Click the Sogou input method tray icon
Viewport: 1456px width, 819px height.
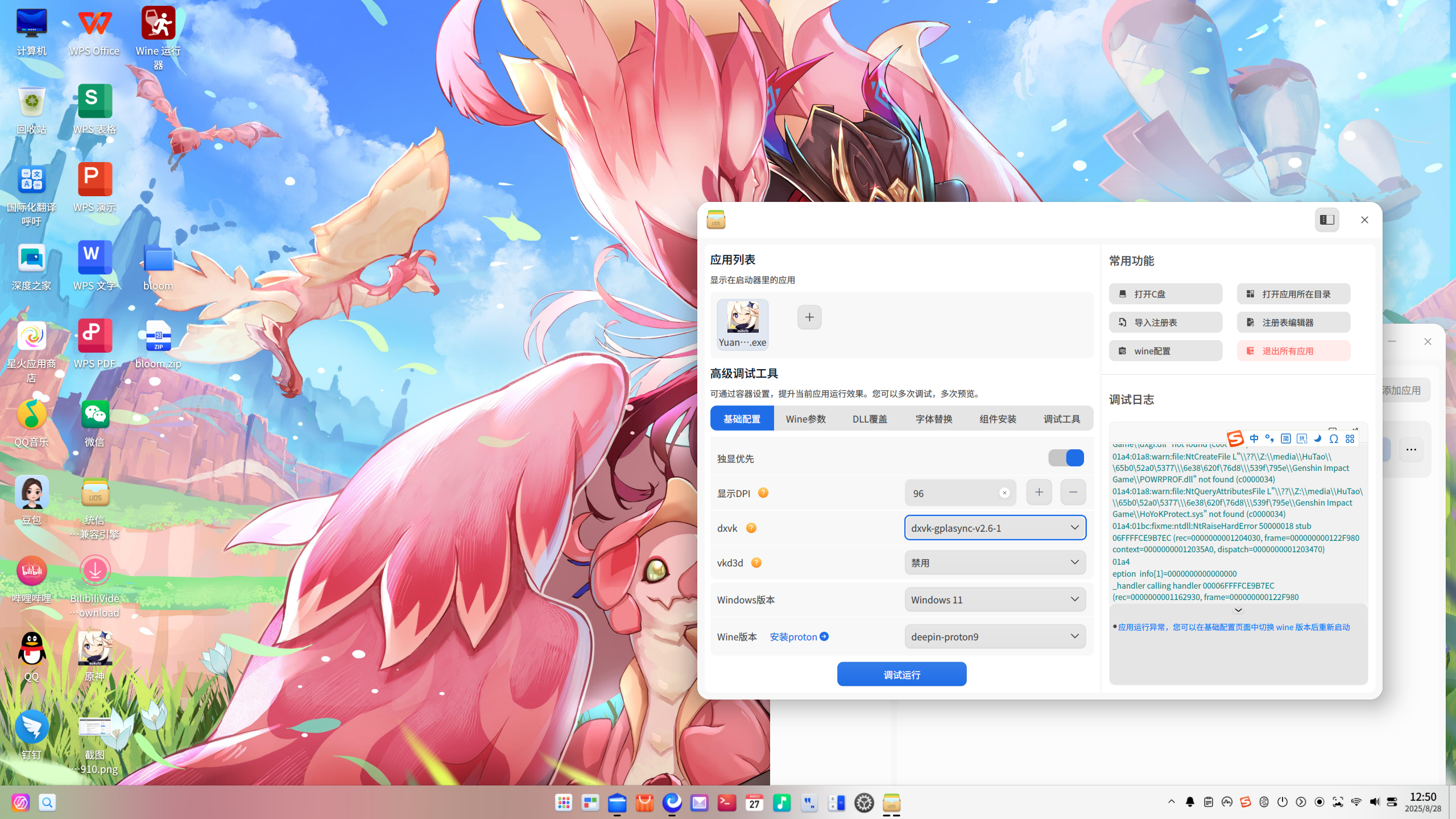[x=1246, y=802]
